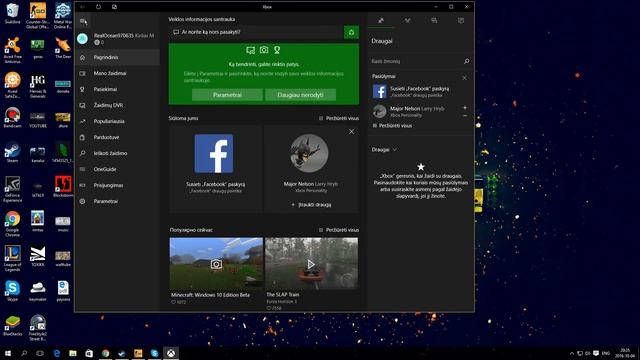Switch to Messages tab in right panel

pos(434,20)
